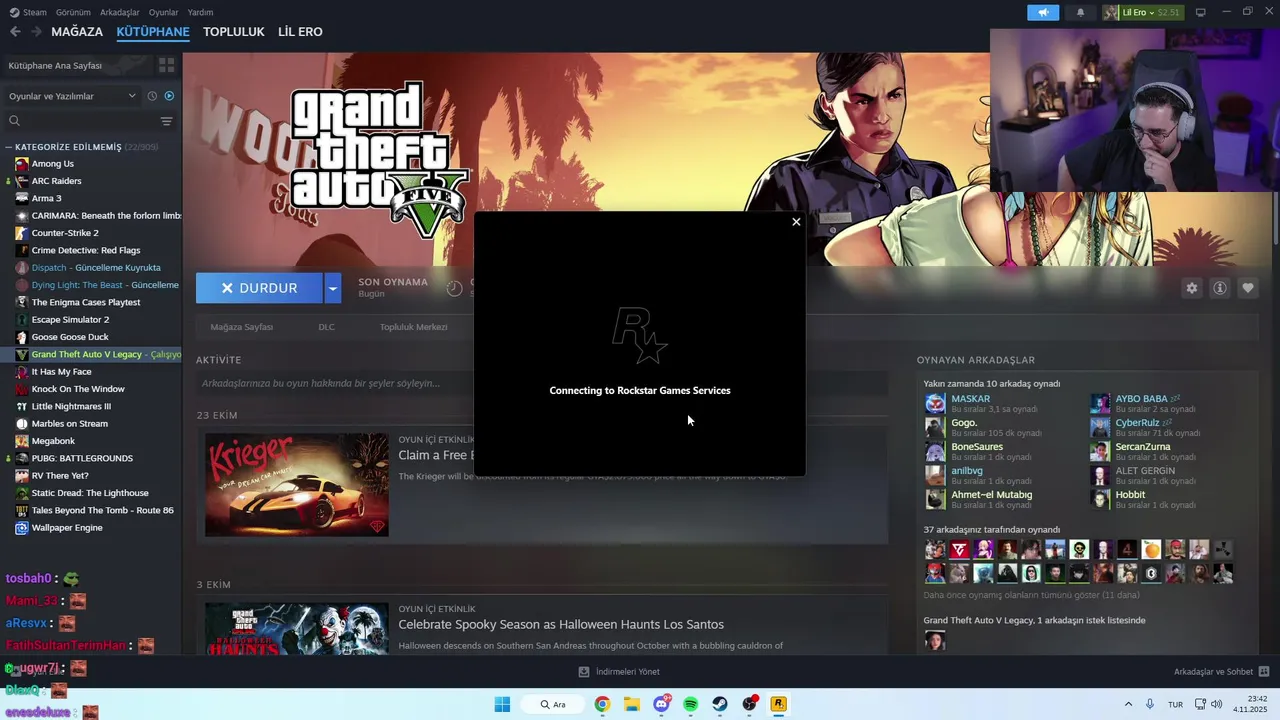1280x720 pixels.
Task: Open MAĞAZA tab
Action: point(77,32)
